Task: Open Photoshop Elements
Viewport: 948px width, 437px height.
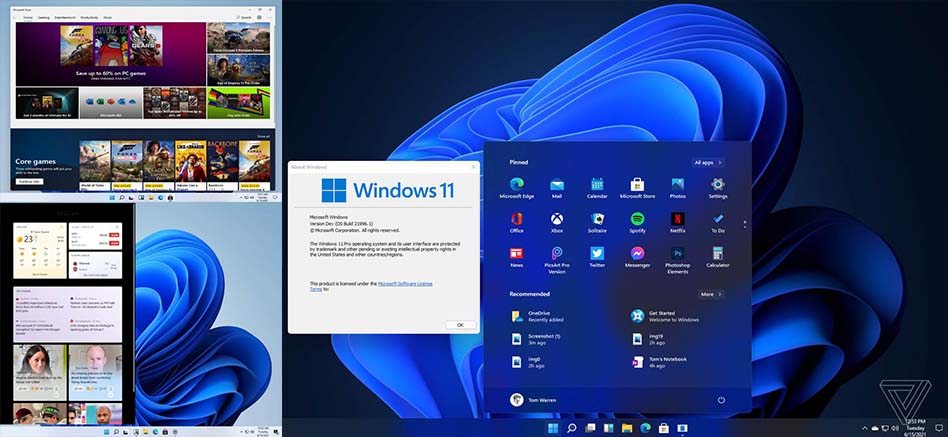Action: (678, 260)
